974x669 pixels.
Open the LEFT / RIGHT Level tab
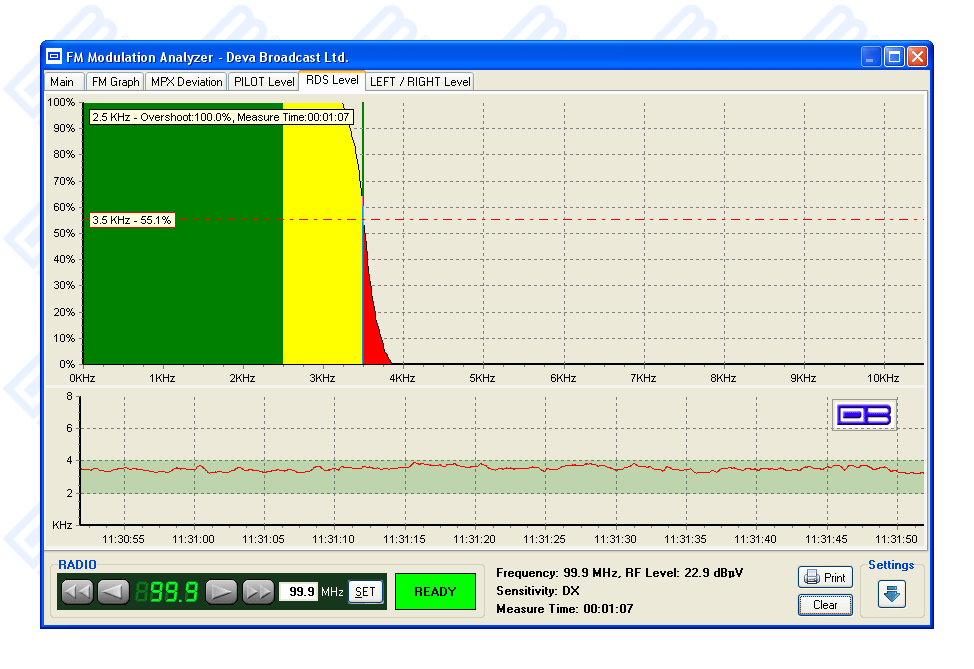pyautogui.click(x=420, y=82)
